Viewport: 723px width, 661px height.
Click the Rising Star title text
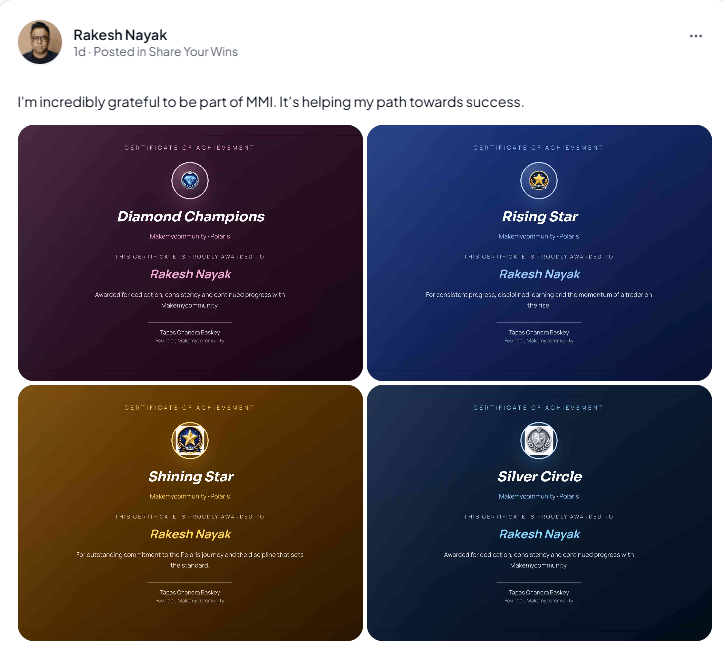pyautogui.click(x=539, y=216)
